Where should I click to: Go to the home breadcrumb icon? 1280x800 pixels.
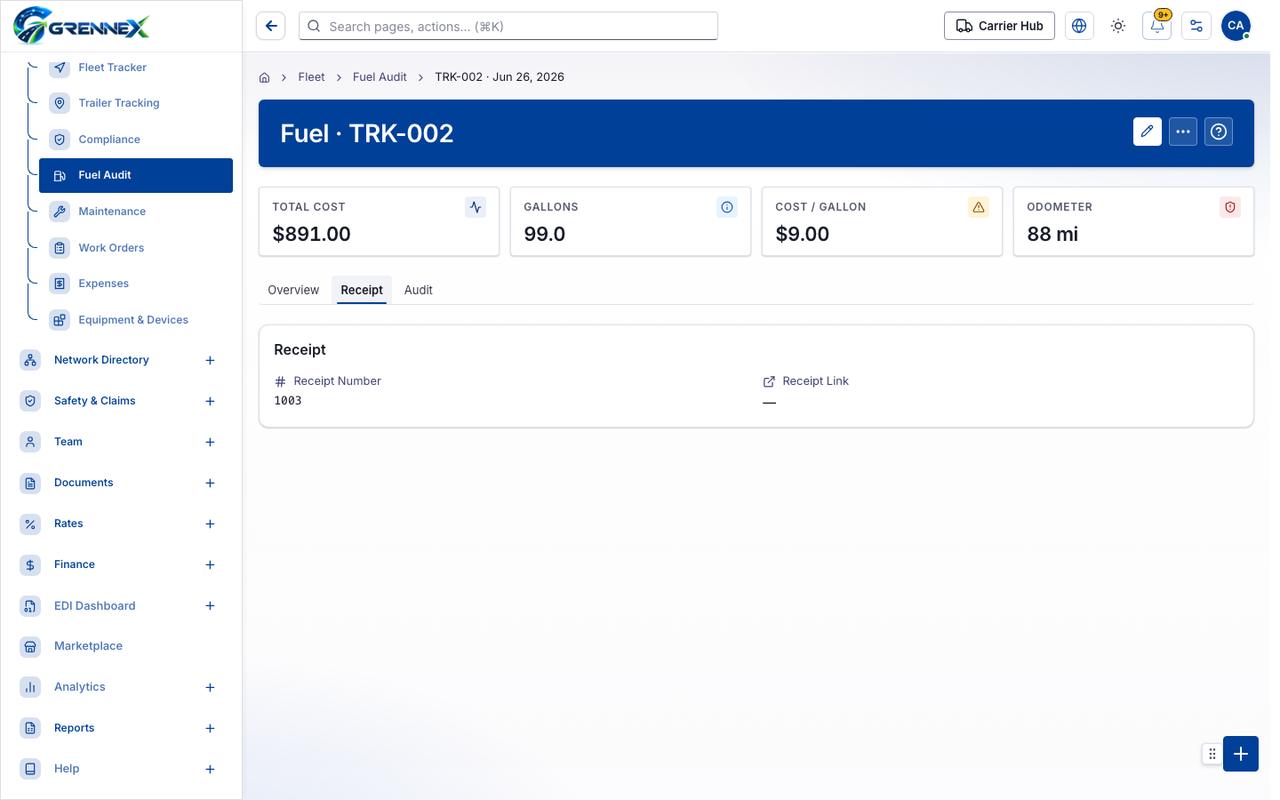tap(265, 77)
